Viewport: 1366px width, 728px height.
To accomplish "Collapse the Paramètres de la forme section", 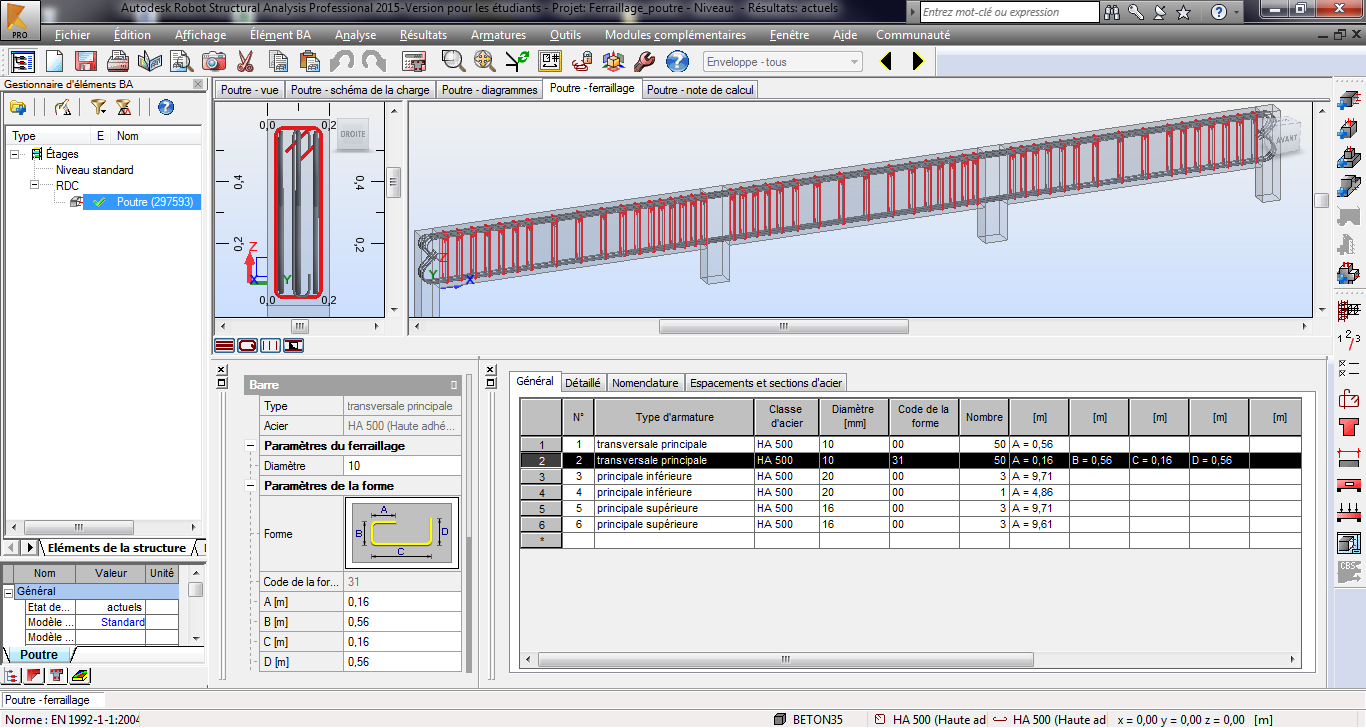I will click(250, 486).
